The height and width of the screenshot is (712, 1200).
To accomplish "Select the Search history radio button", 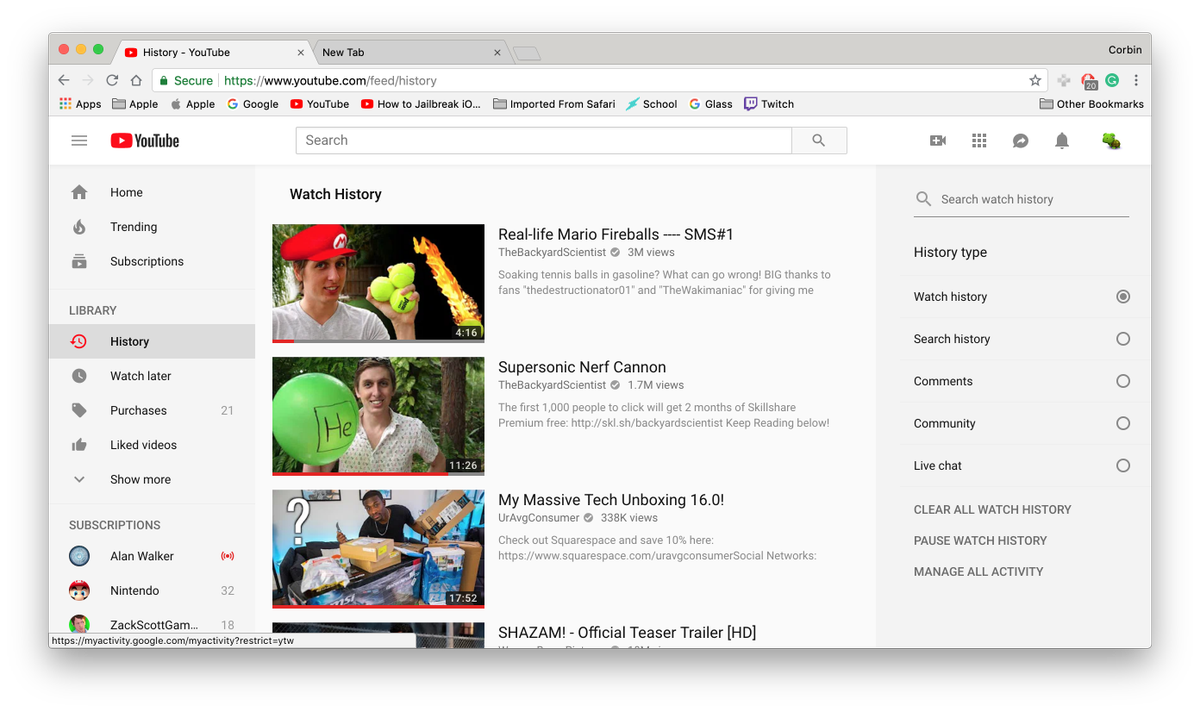I will [x=1123, y=338].
